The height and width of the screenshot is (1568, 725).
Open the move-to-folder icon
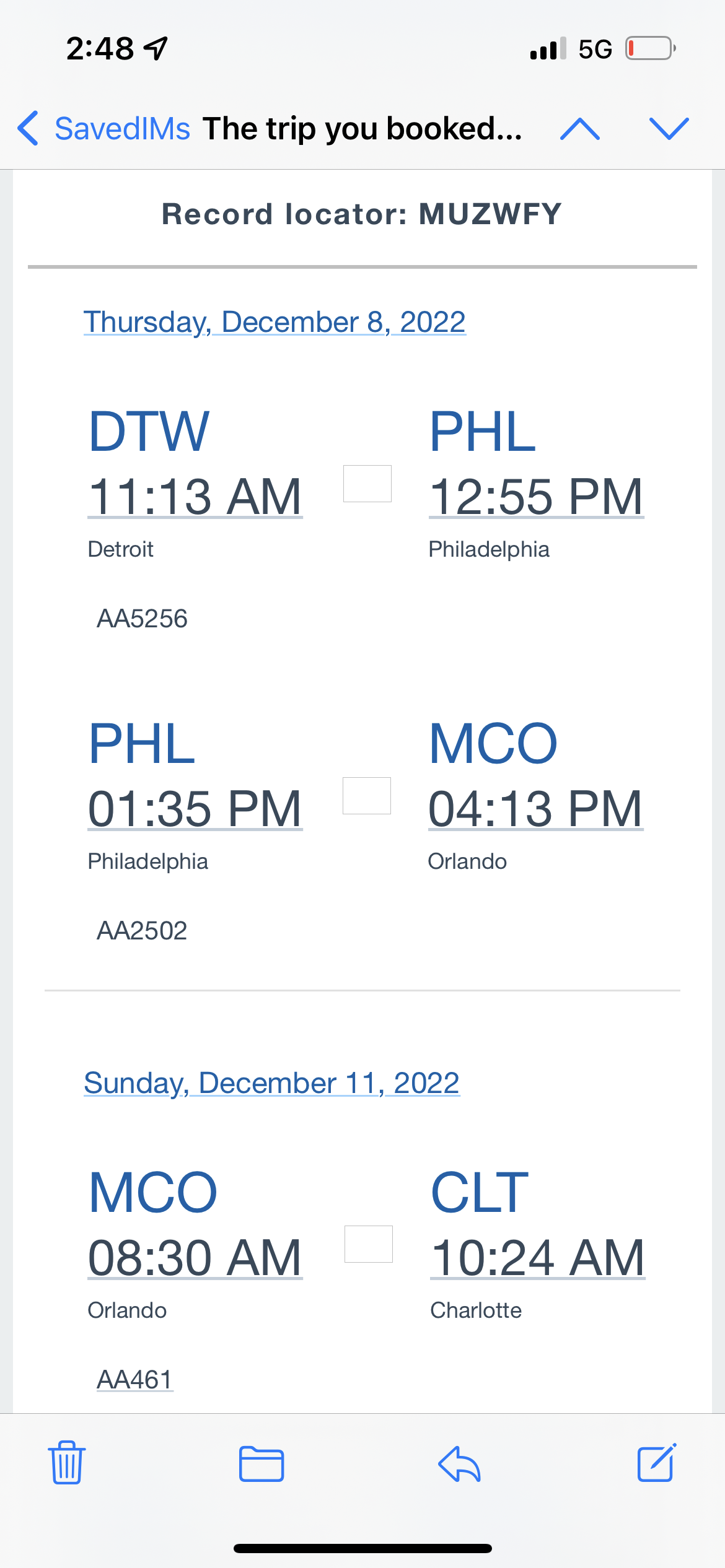(261, 1464)
